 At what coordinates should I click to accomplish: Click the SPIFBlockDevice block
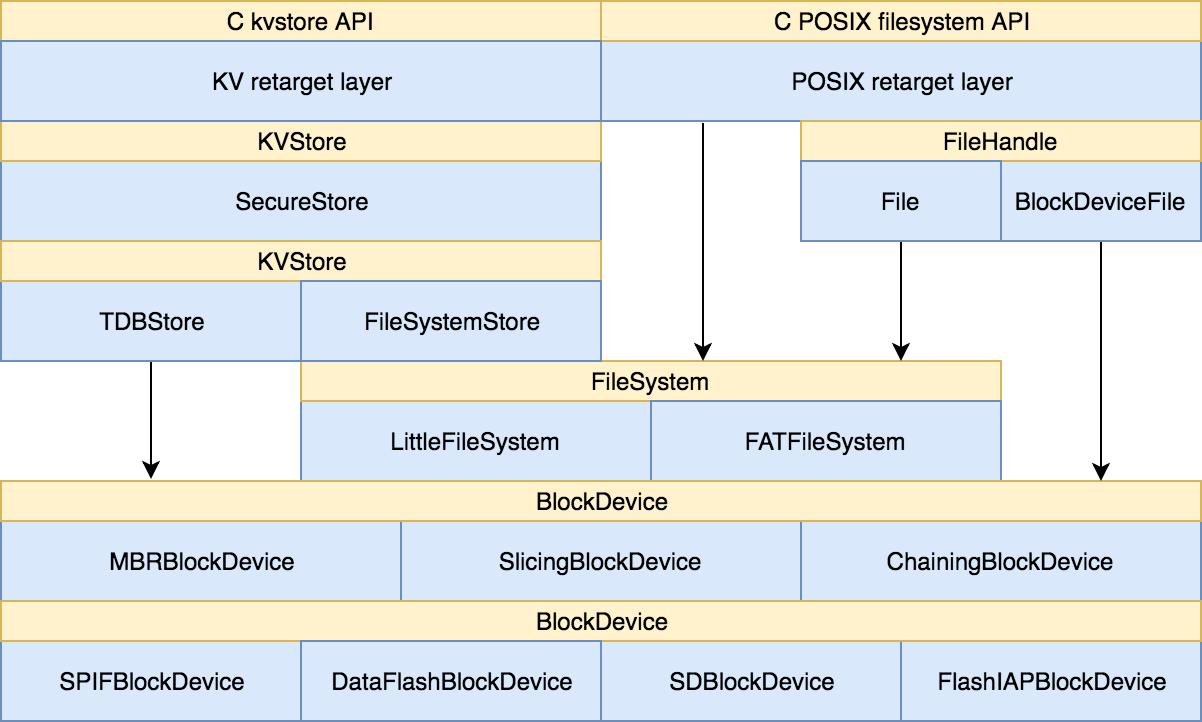[150, 681]
